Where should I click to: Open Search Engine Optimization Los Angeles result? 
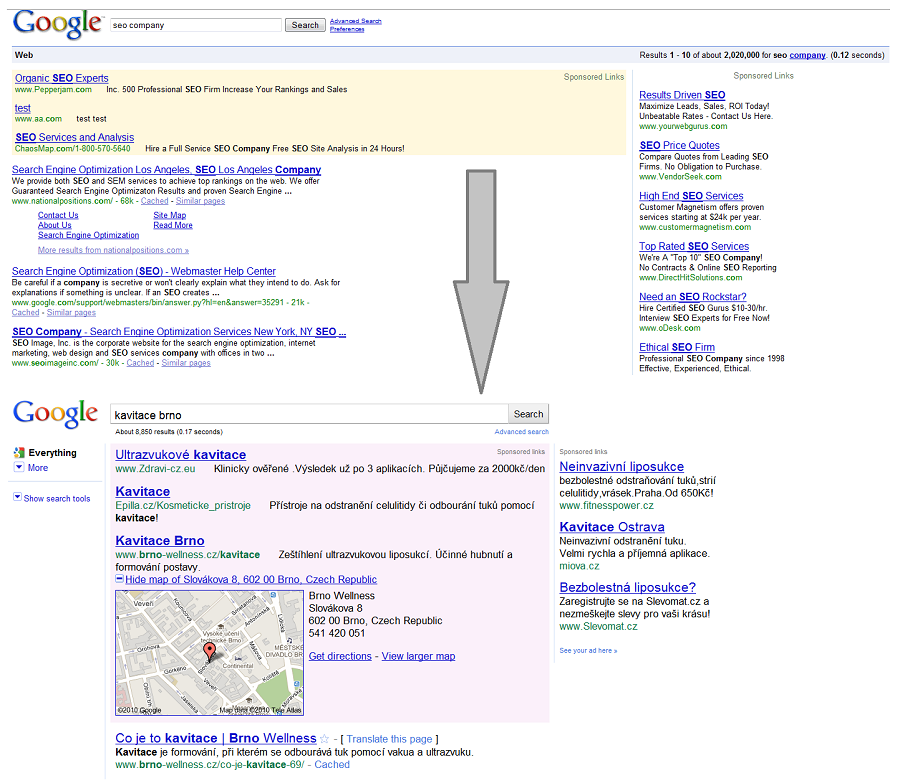166,170
